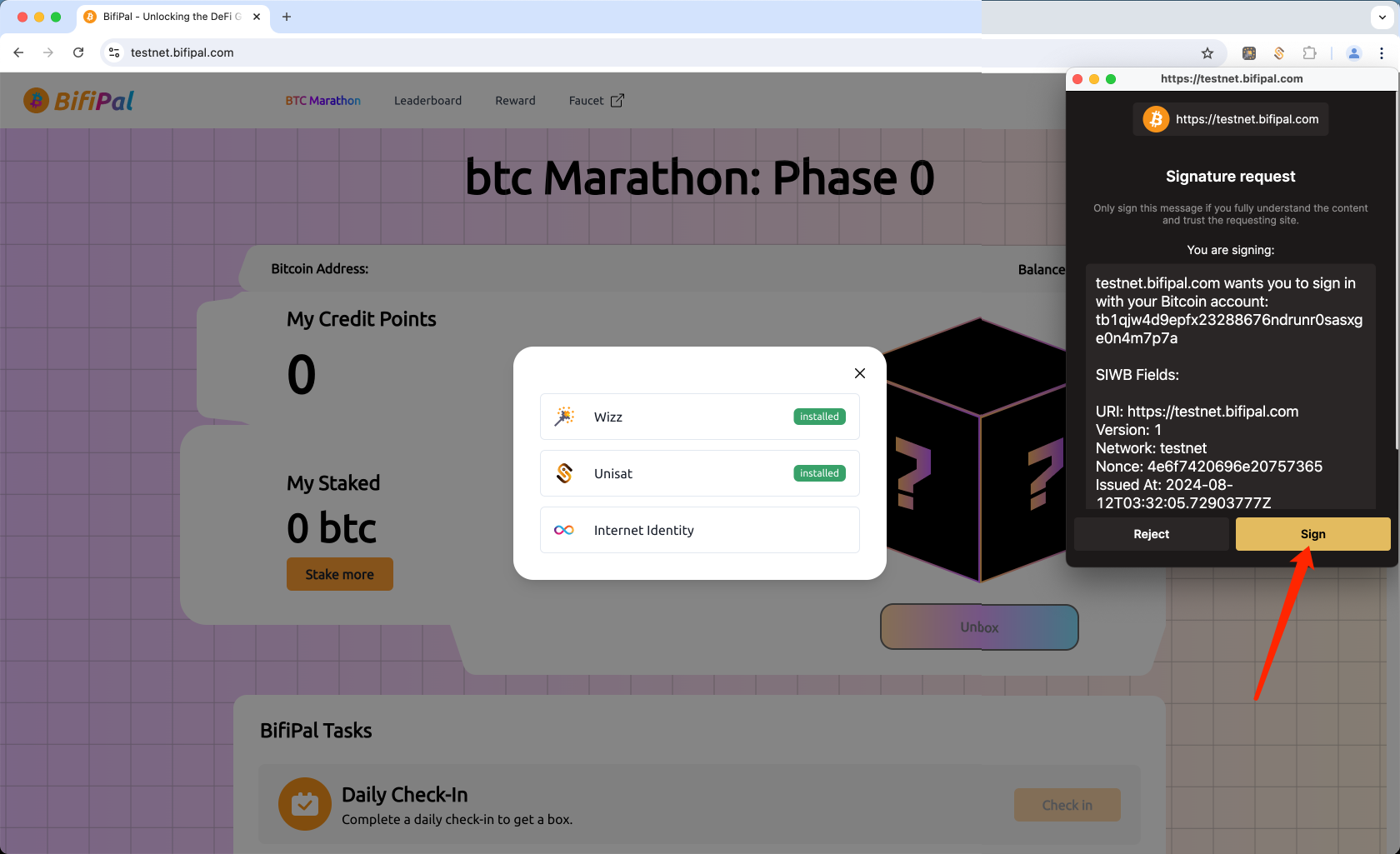Click the Sign button in wallet popup
This screenshot has width=1400, height=854.
(x=1312, y=534)
